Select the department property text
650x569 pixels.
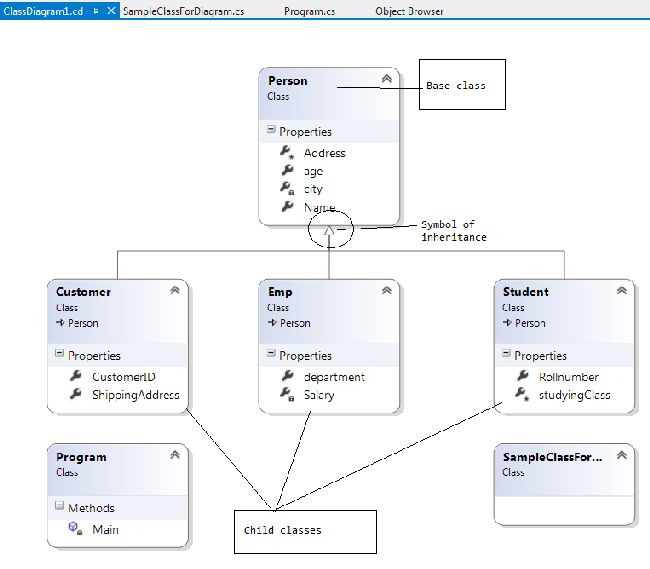pyautogui.click(x=334, y=377)
